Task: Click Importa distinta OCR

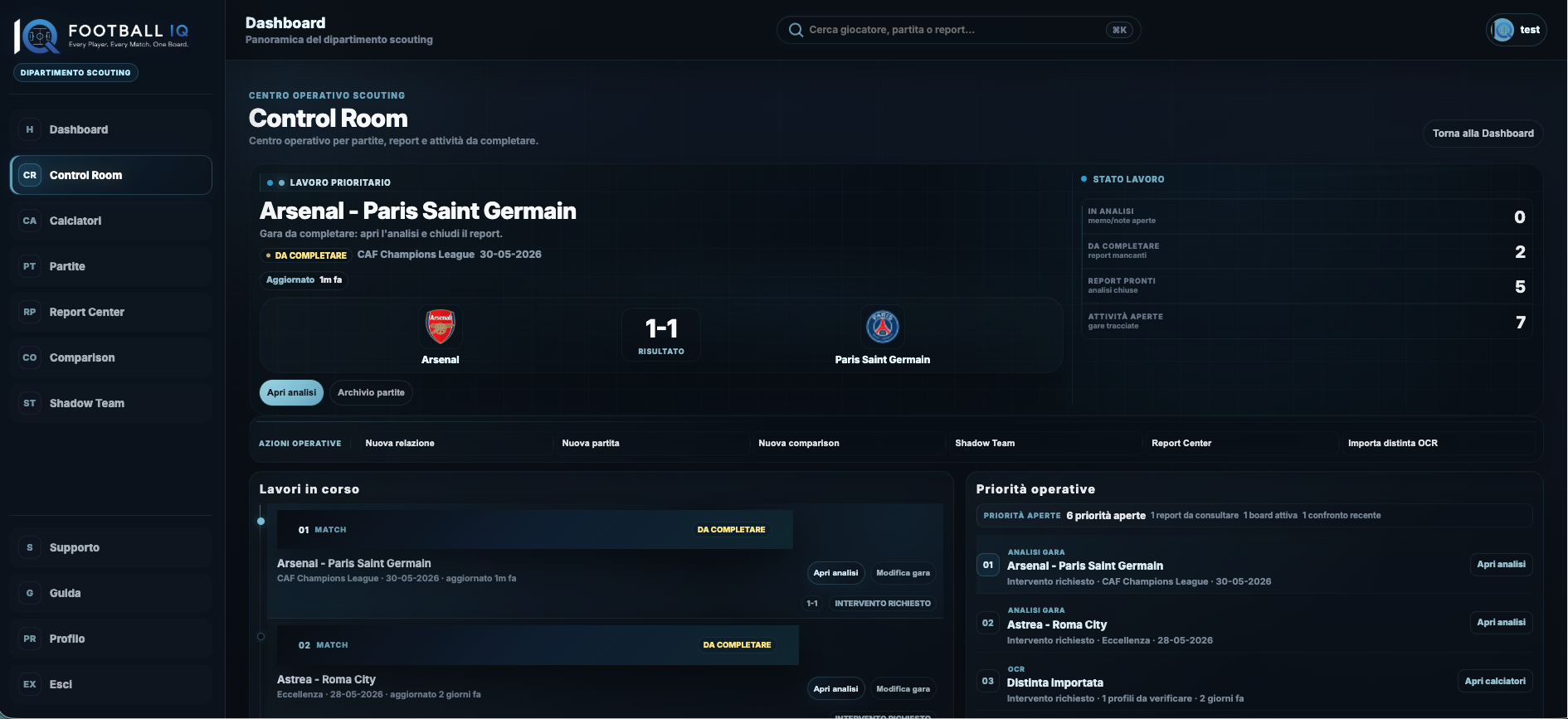Action: pos(1438,443)
